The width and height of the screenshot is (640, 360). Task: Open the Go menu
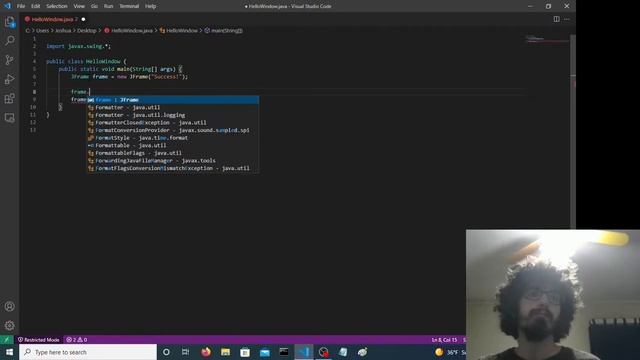[x=94, y=6]
